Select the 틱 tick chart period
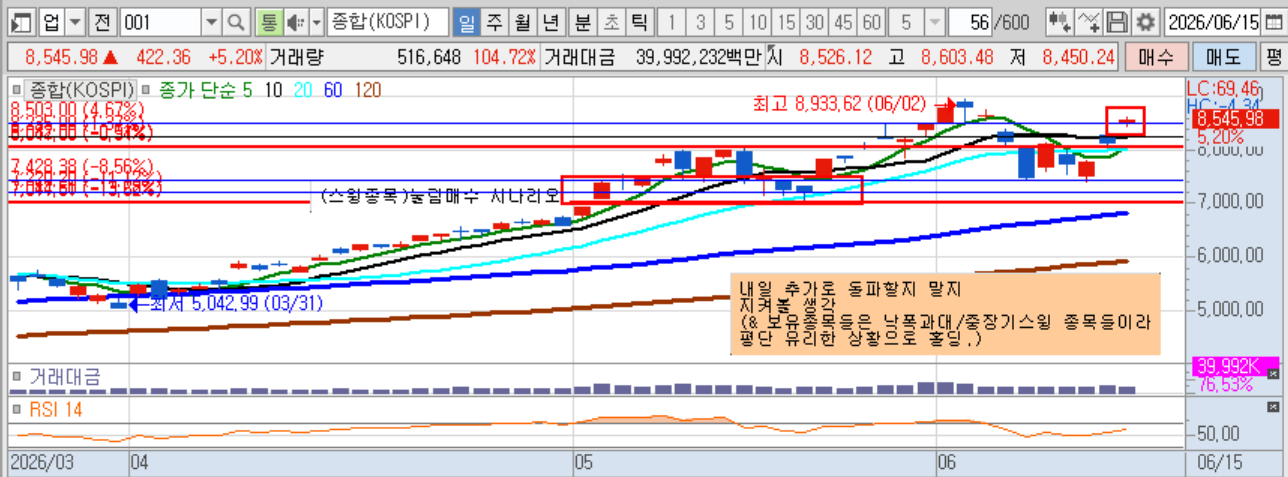 tap(639, 21)
